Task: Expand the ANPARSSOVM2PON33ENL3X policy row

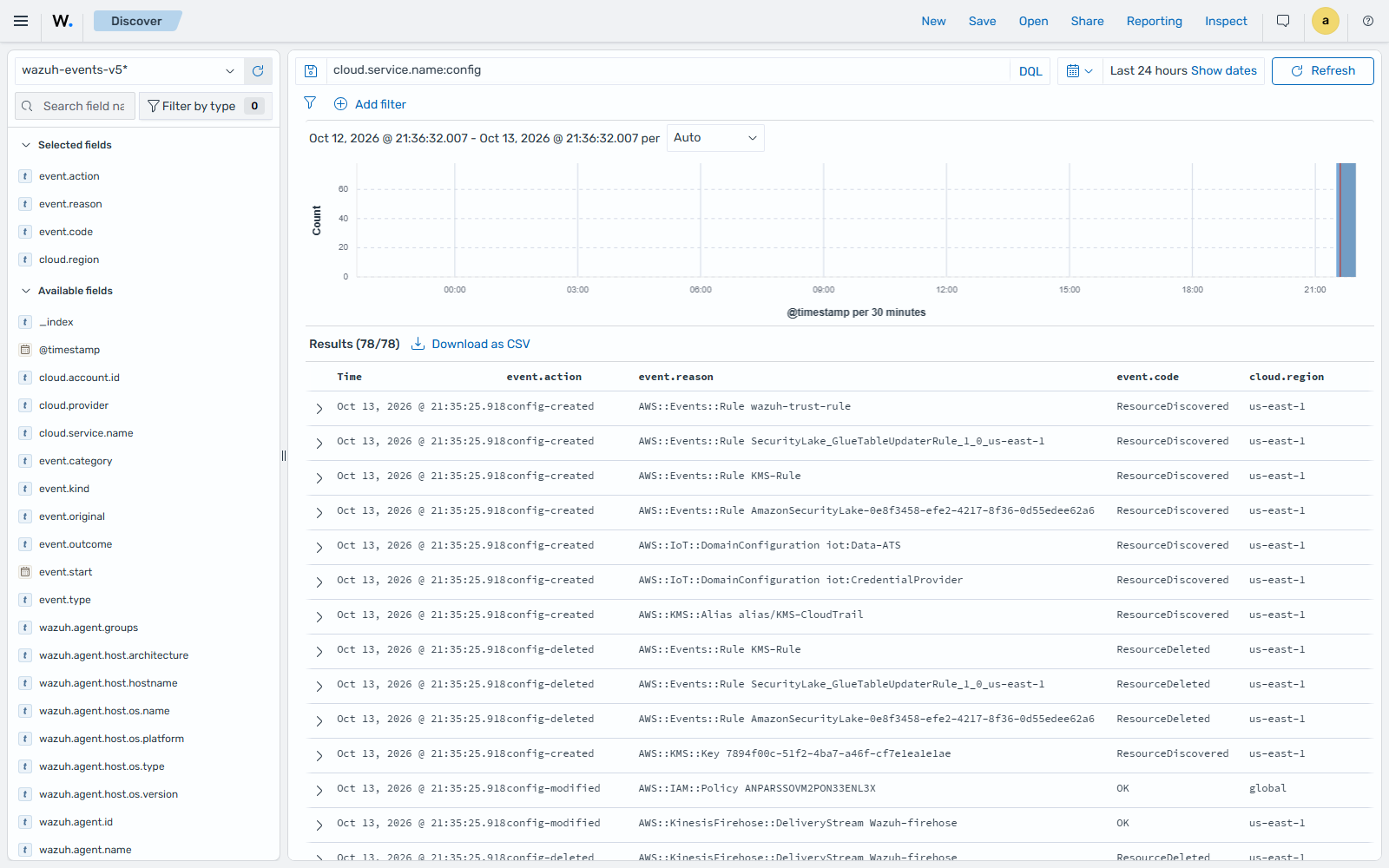Action: (319, 790)
